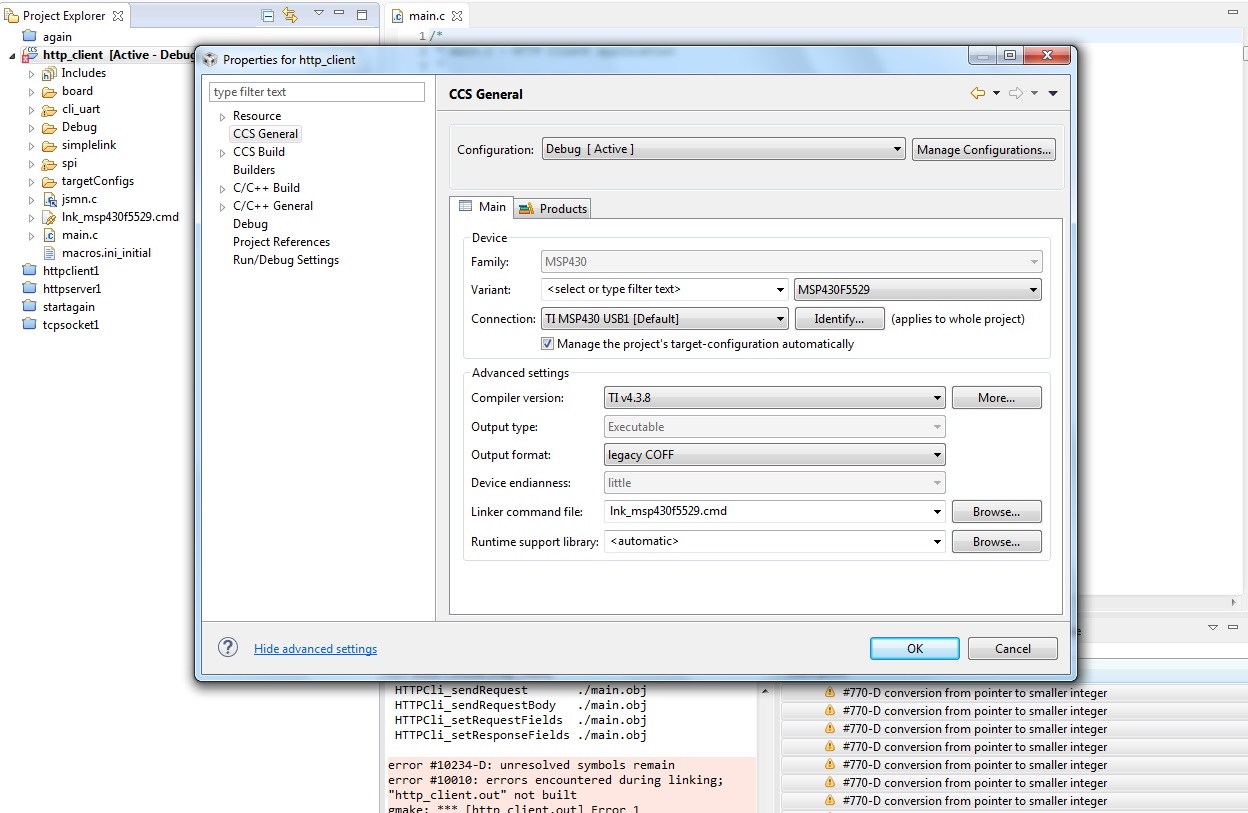Screen dimensions: 1248x813
Task: Click the More button for compiler version
Action: coord(996,398)
